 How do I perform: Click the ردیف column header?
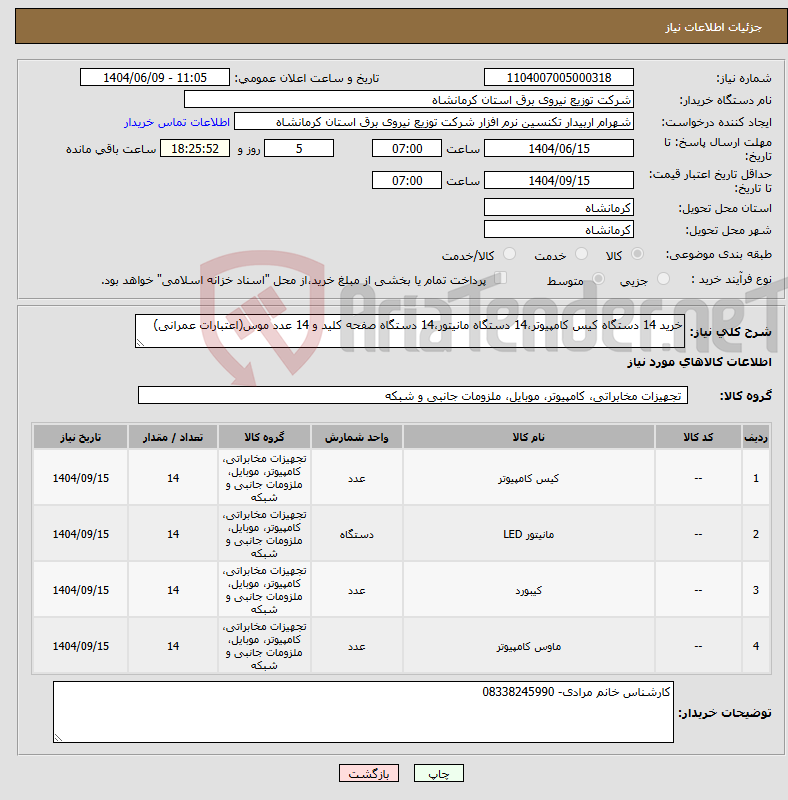[756, 437]
